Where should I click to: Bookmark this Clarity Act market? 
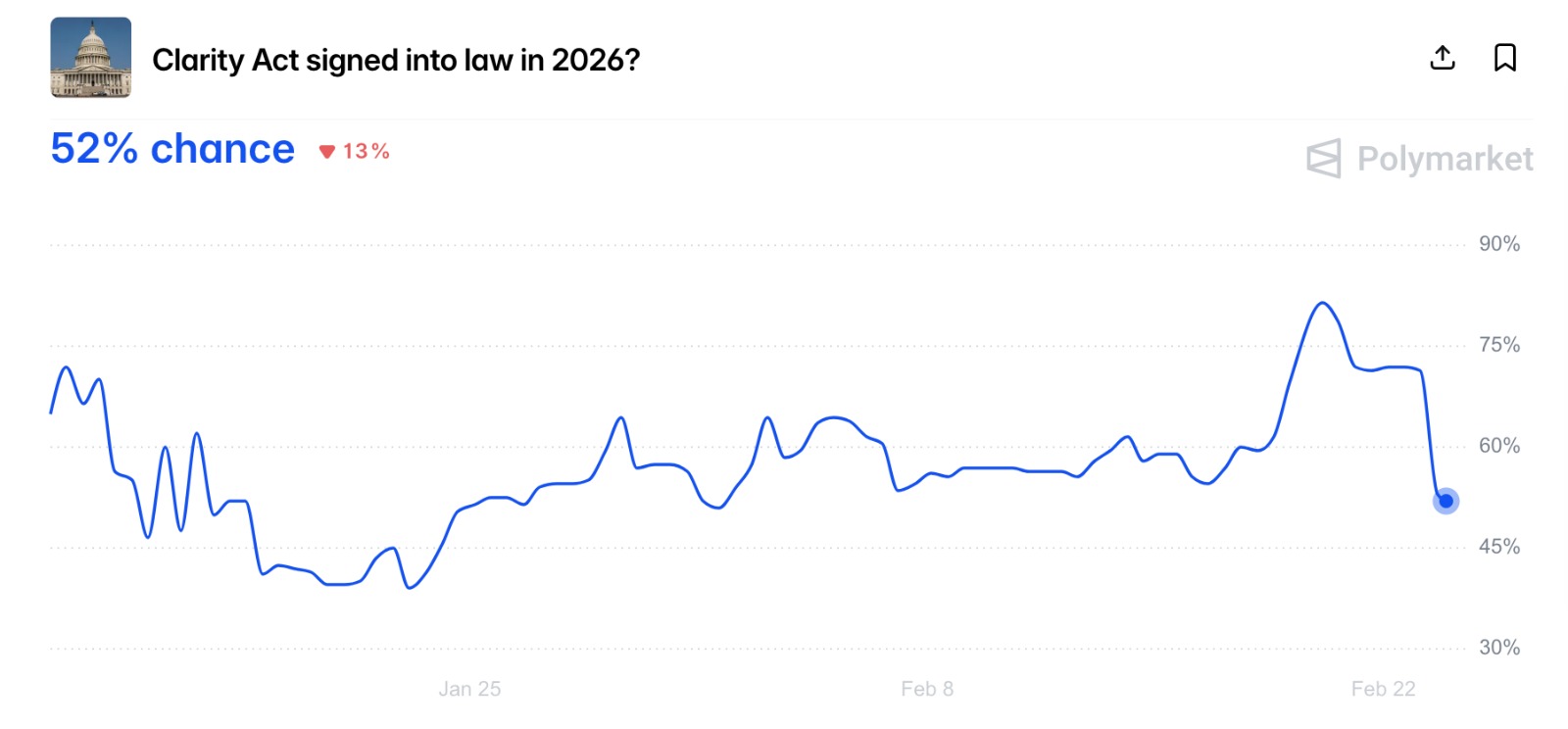click(x=1504, y=58)
